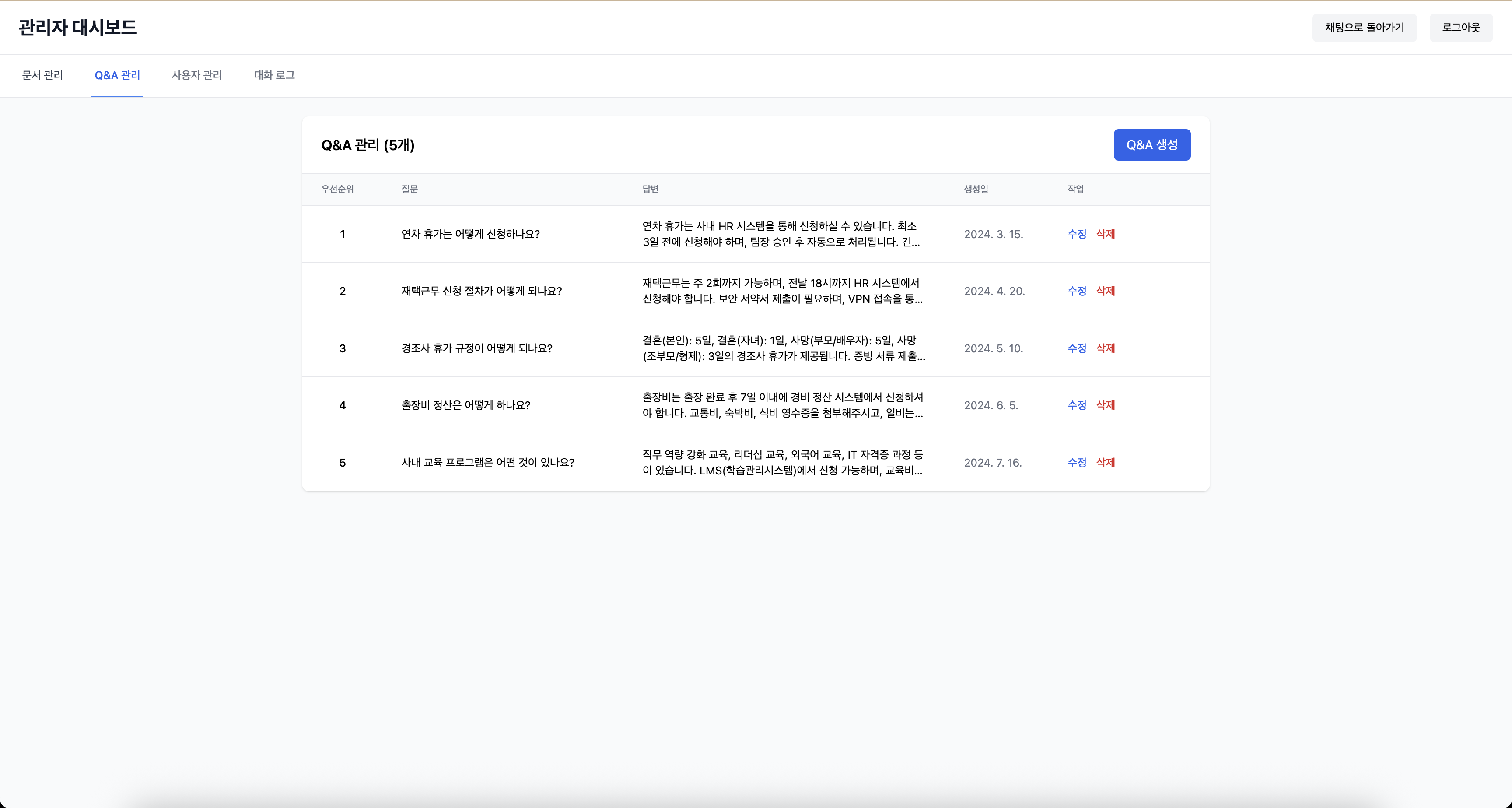Open the 대화 로그 tab

[274, 75]
